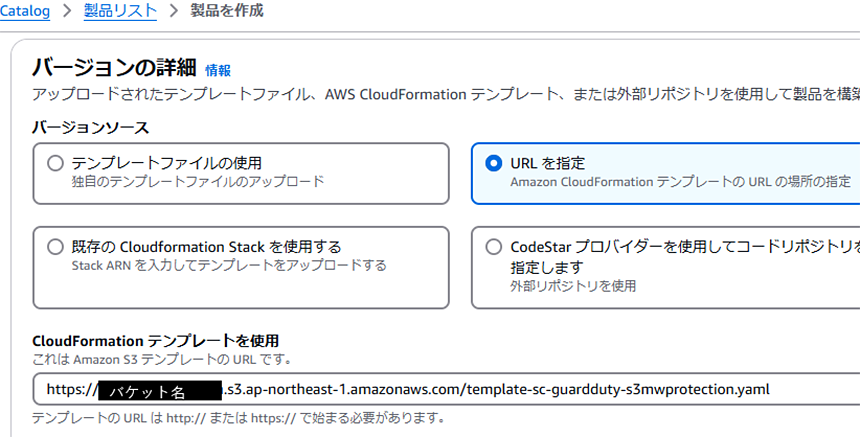Click the Amazon CloudFormation テンプレートの URL description

[x=681, y=181]
